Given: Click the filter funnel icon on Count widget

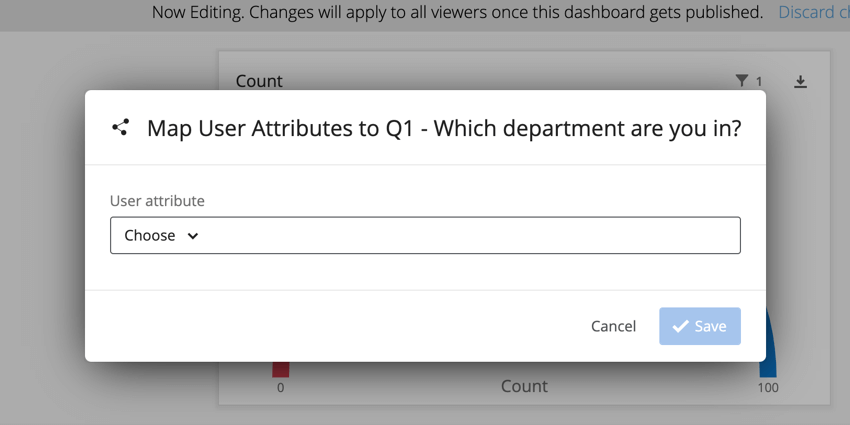Looking at the screenshot, I should (x=741, y=81).
